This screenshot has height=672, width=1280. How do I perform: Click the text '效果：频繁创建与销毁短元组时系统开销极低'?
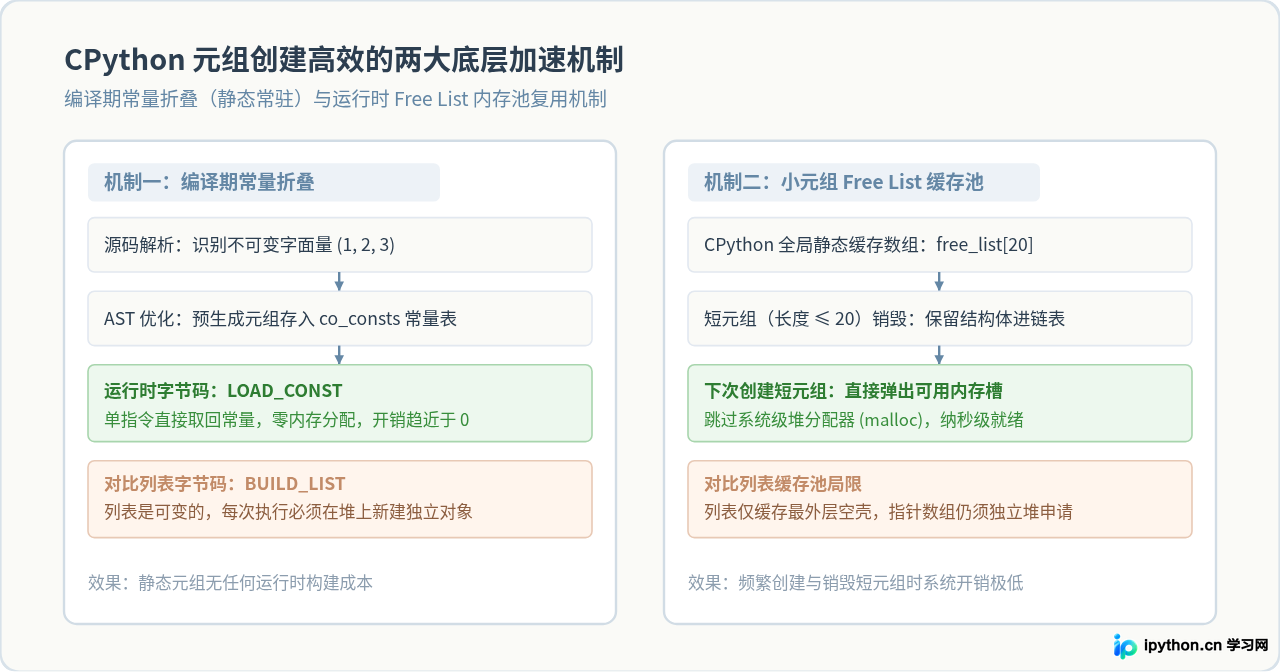pyautogui.click(x=855, y=582)
